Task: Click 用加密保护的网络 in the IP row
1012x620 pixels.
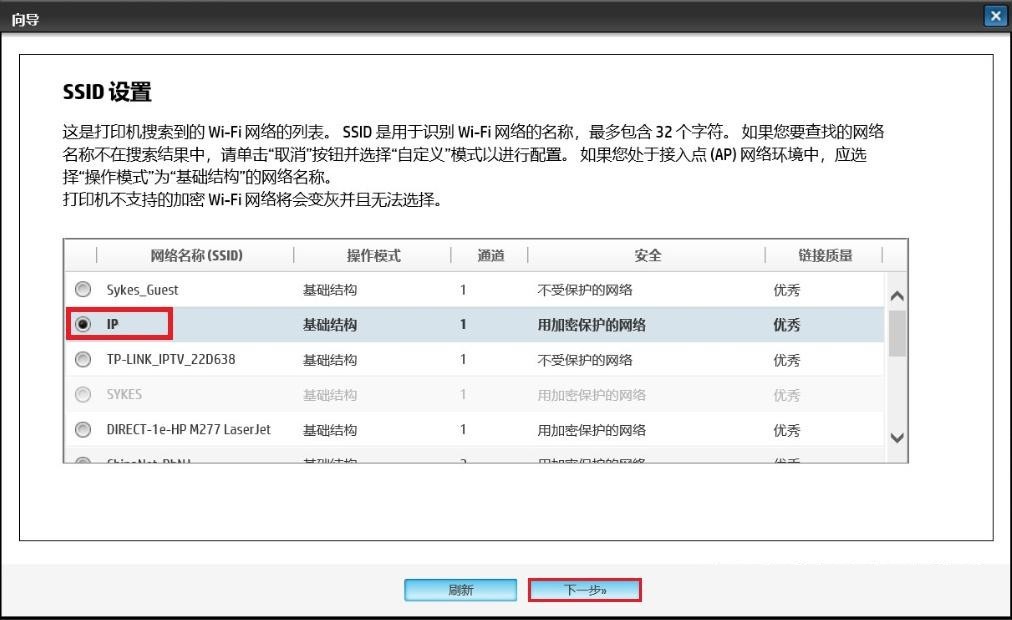Action: (x=591, y=325)
